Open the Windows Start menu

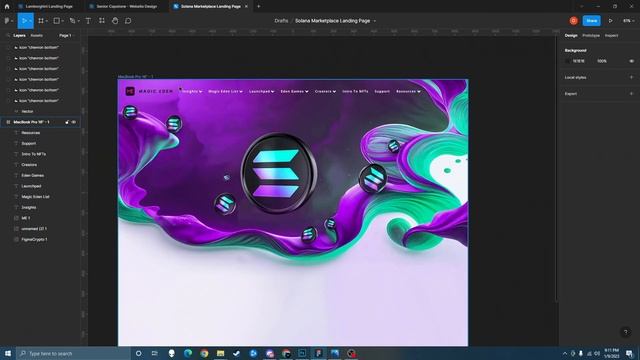tap(8, 353)
